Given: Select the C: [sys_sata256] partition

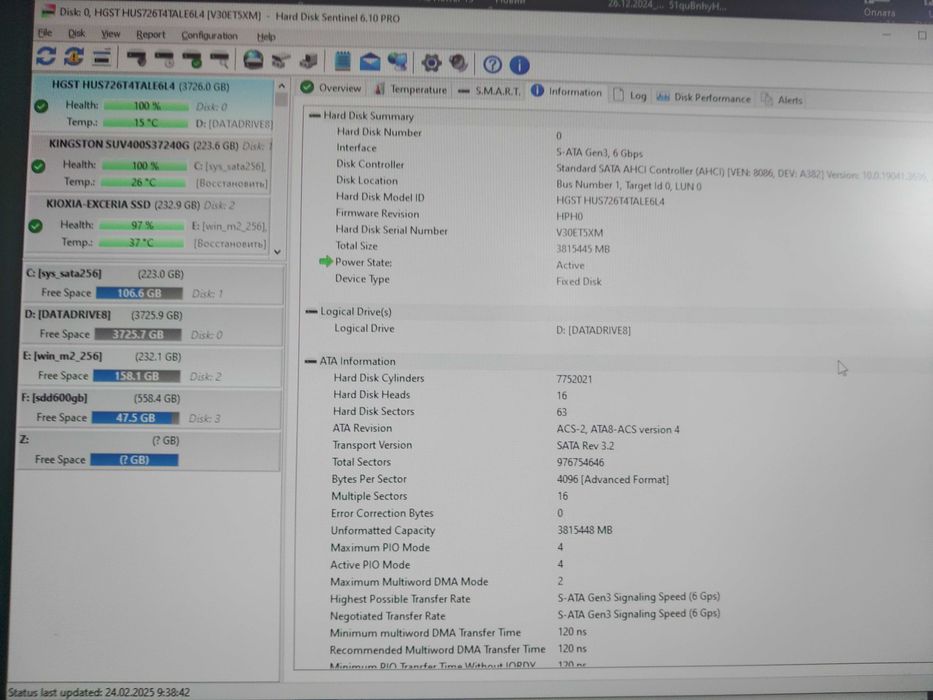Looking at the screenshot, I should point(153,283).
